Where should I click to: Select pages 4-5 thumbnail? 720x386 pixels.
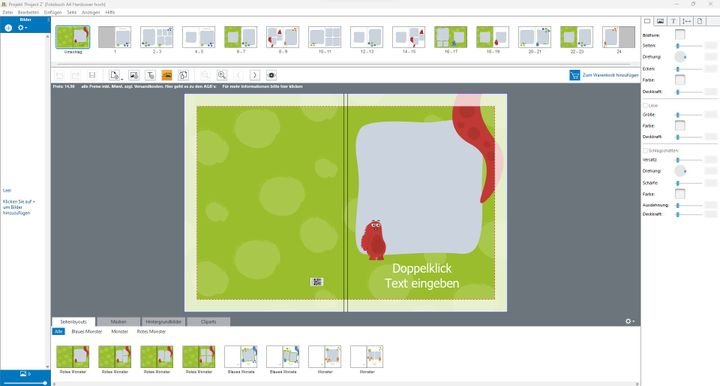click(199, 37)
